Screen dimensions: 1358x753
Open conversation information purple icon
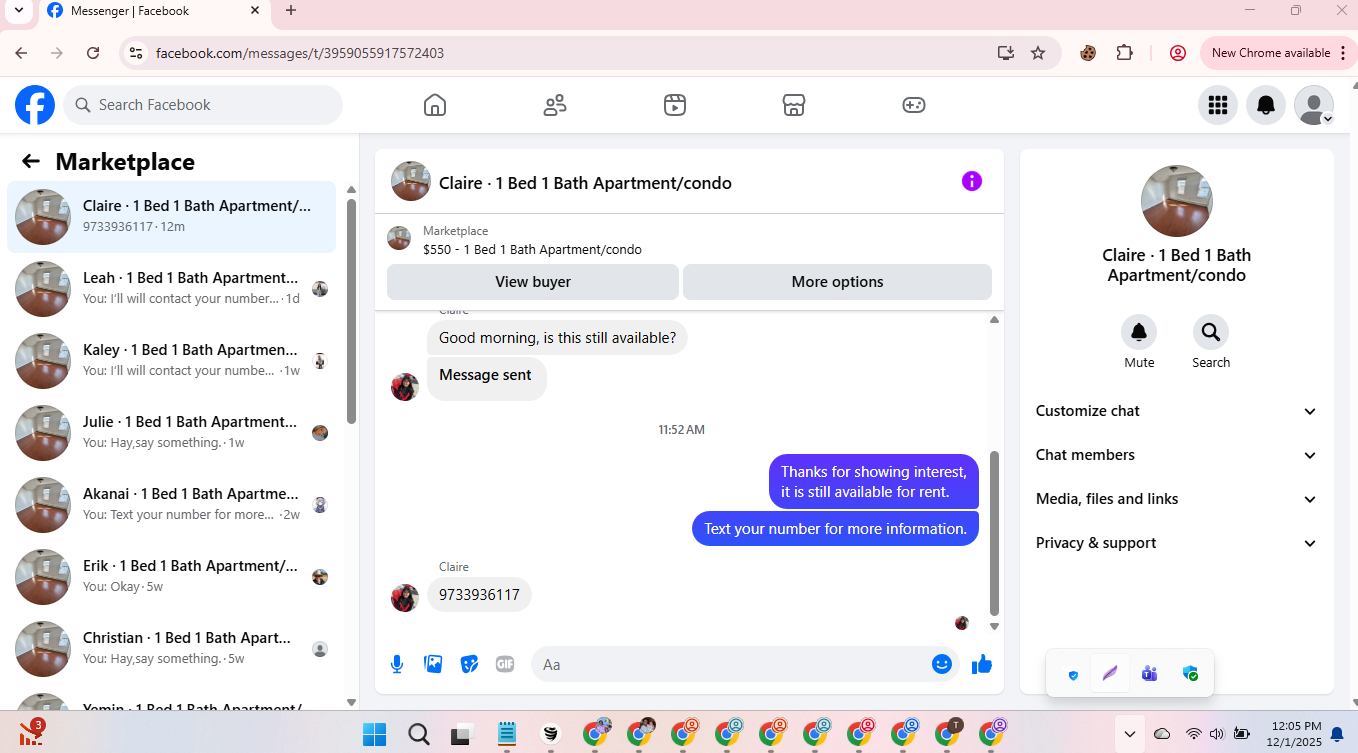point(972,181)
